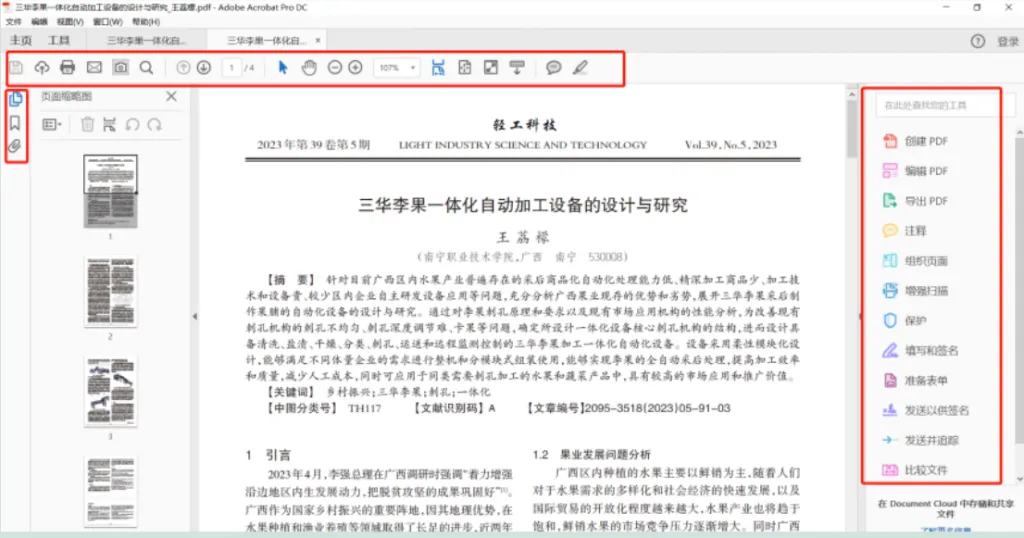Add a comment speech bubble
Viewport: 1024px width, 538px height.
[554, 67]
